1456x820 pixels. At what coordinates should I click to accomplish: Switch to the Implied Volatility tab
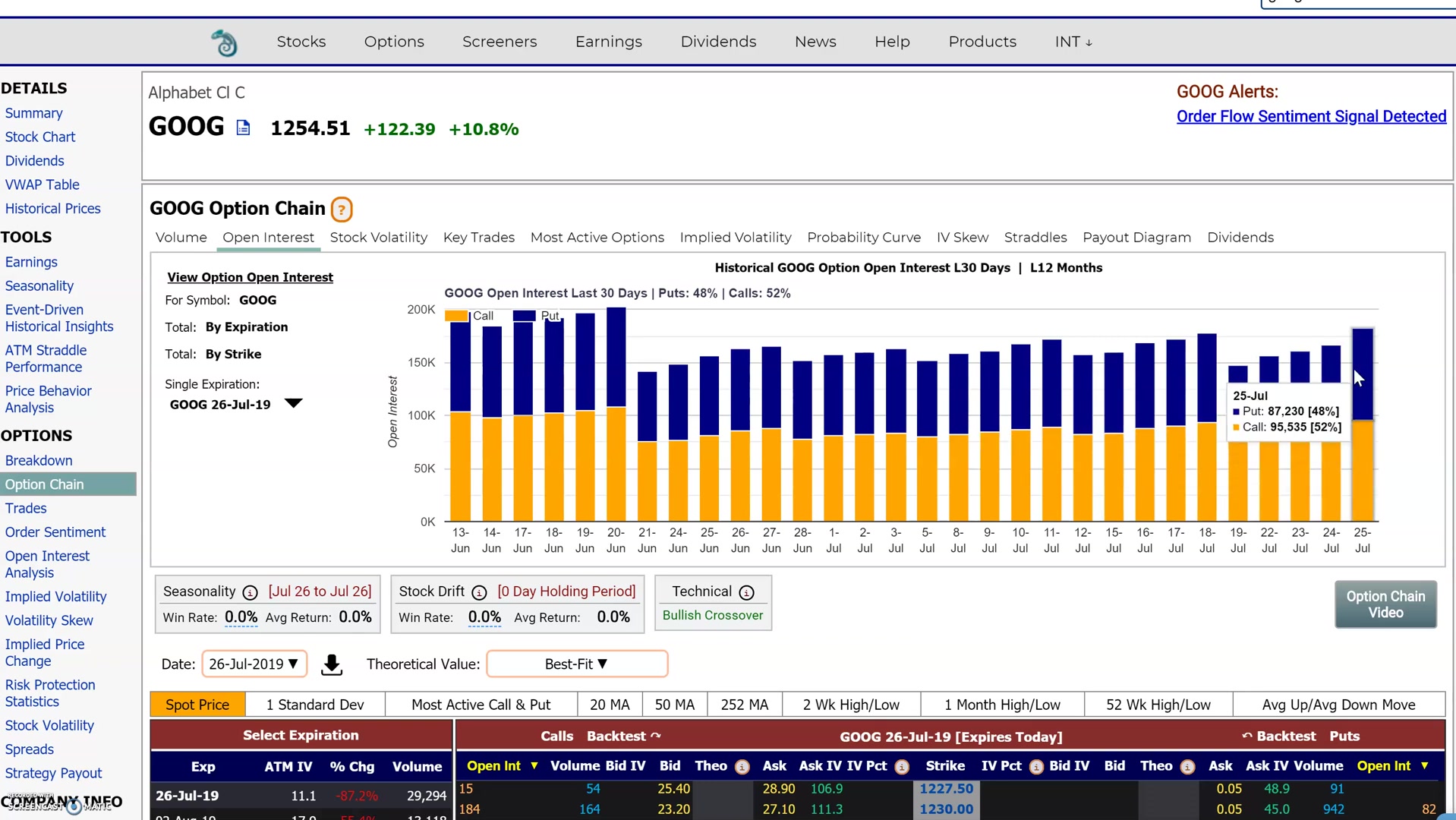tap(735, 238)
